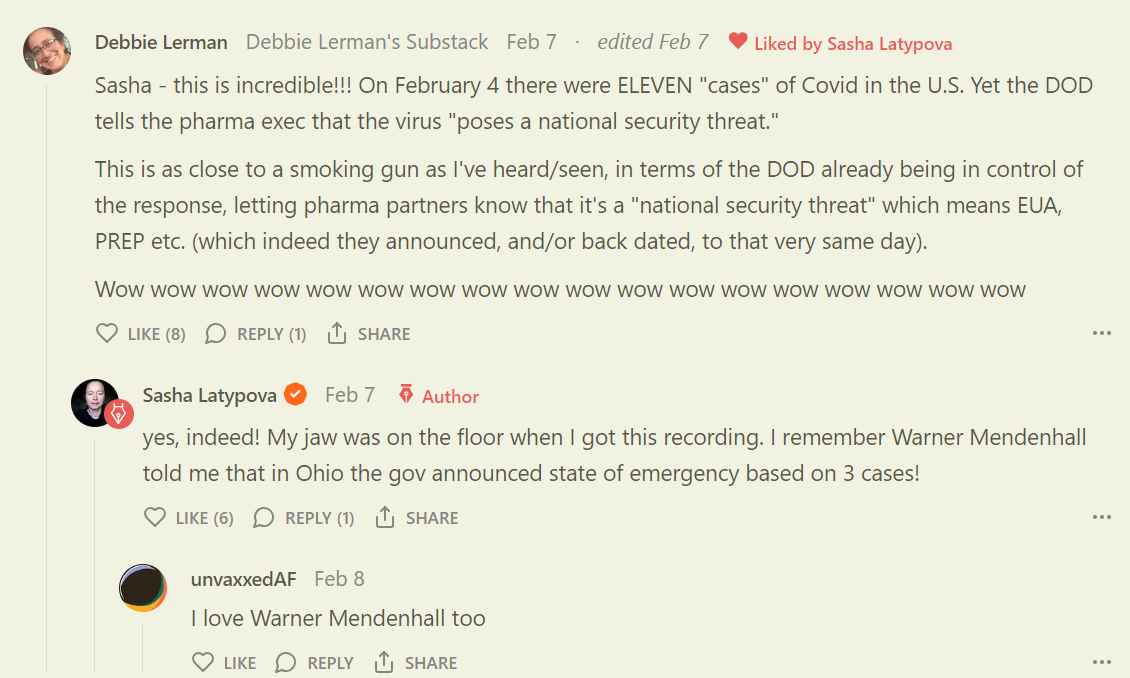1130x678 pixels.
Task: Like Debbie Lerman's comment via heart icon
Action: coord(107,334)
